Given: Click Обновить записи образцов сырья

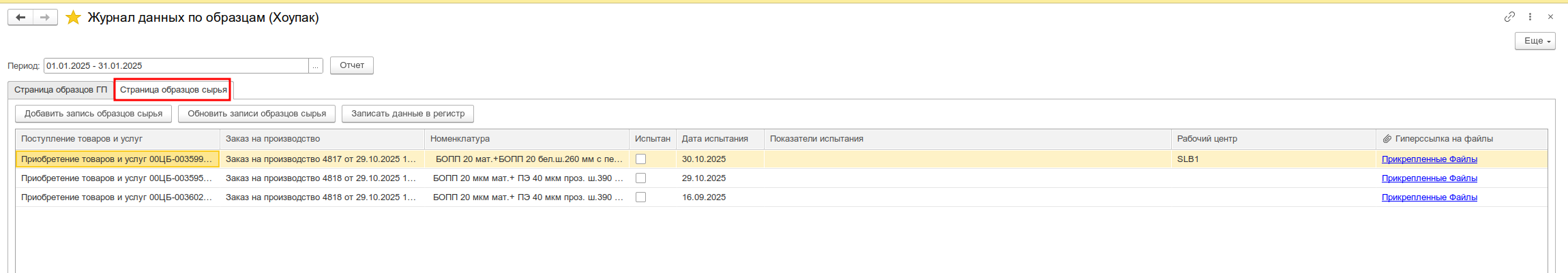Looking at the screenshot, I should point(256,114).
